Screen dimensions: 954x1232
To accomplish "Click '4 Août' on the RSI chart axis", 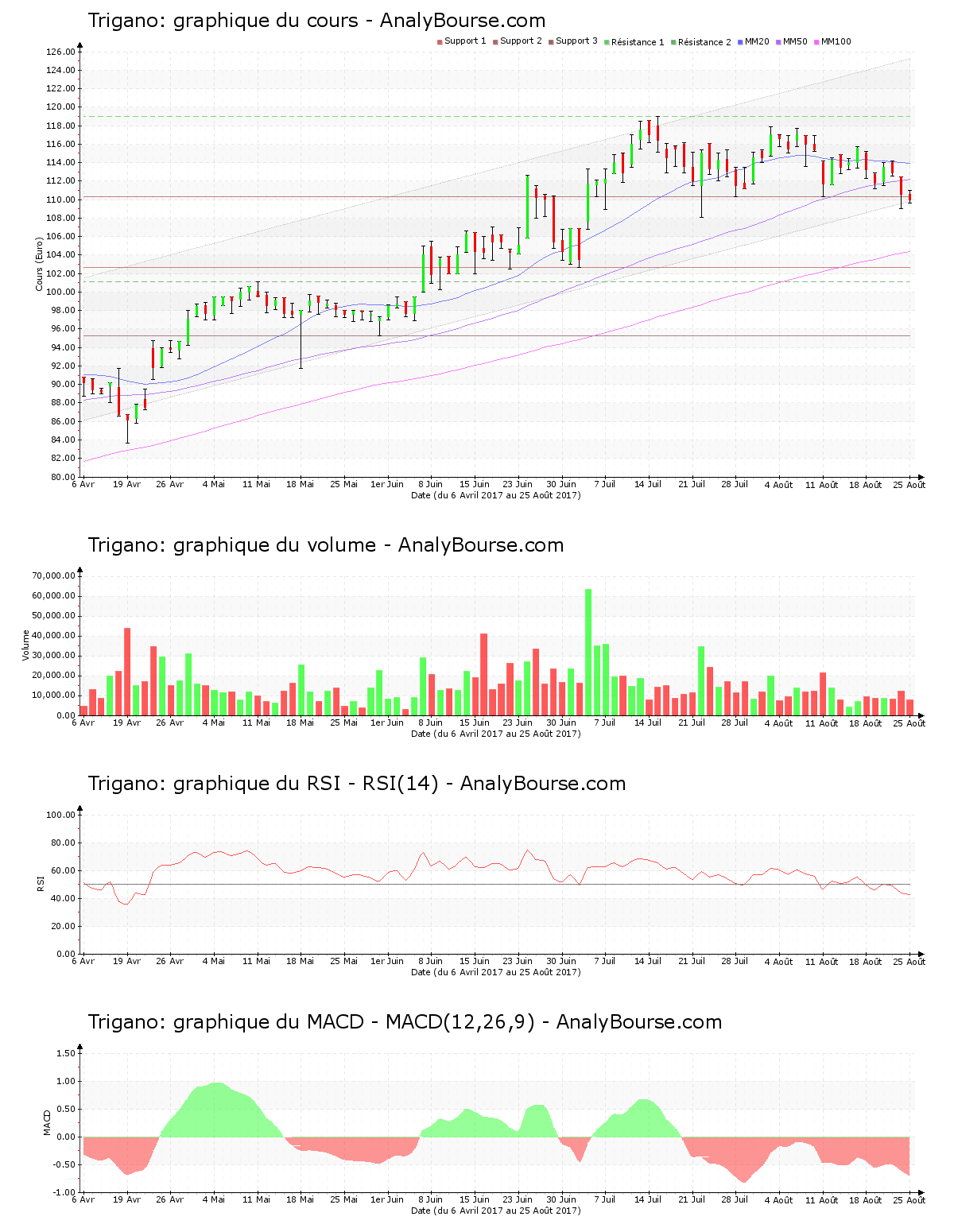I will [778, 961].
